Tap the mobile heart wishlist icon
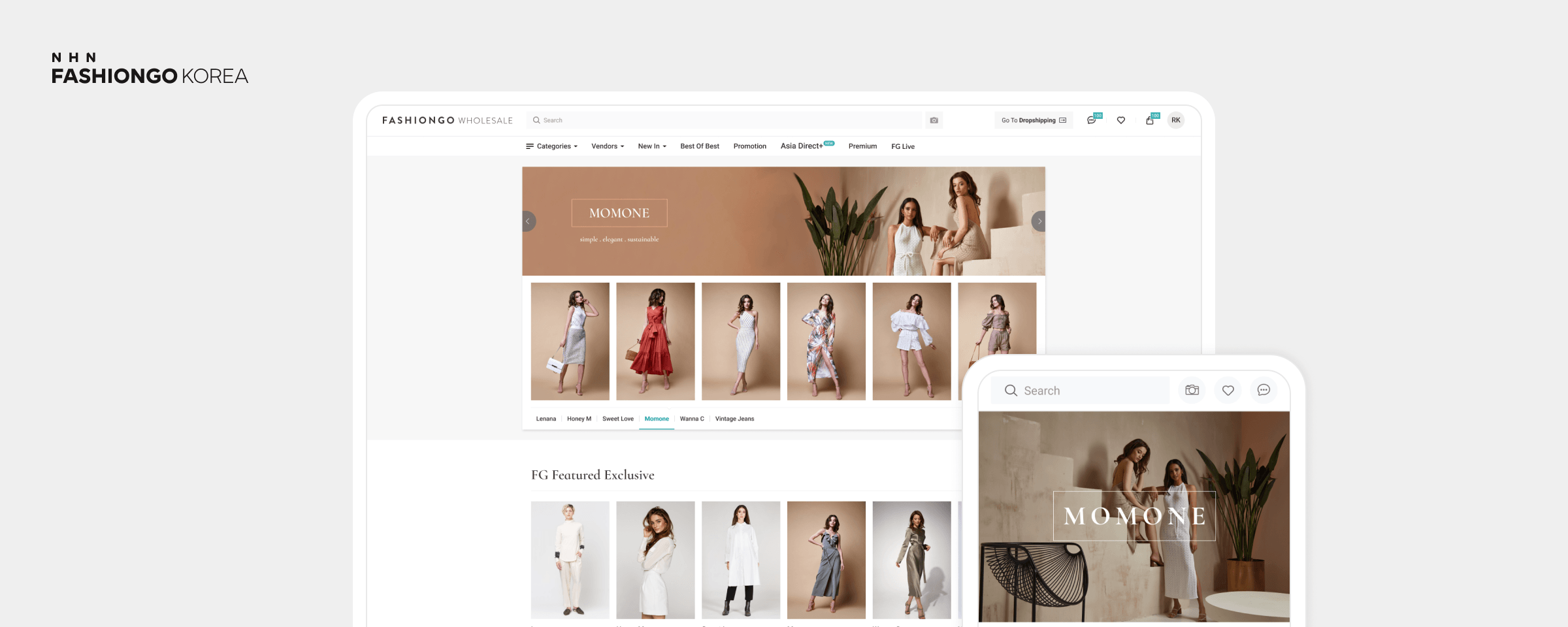 click(1228, 390)
